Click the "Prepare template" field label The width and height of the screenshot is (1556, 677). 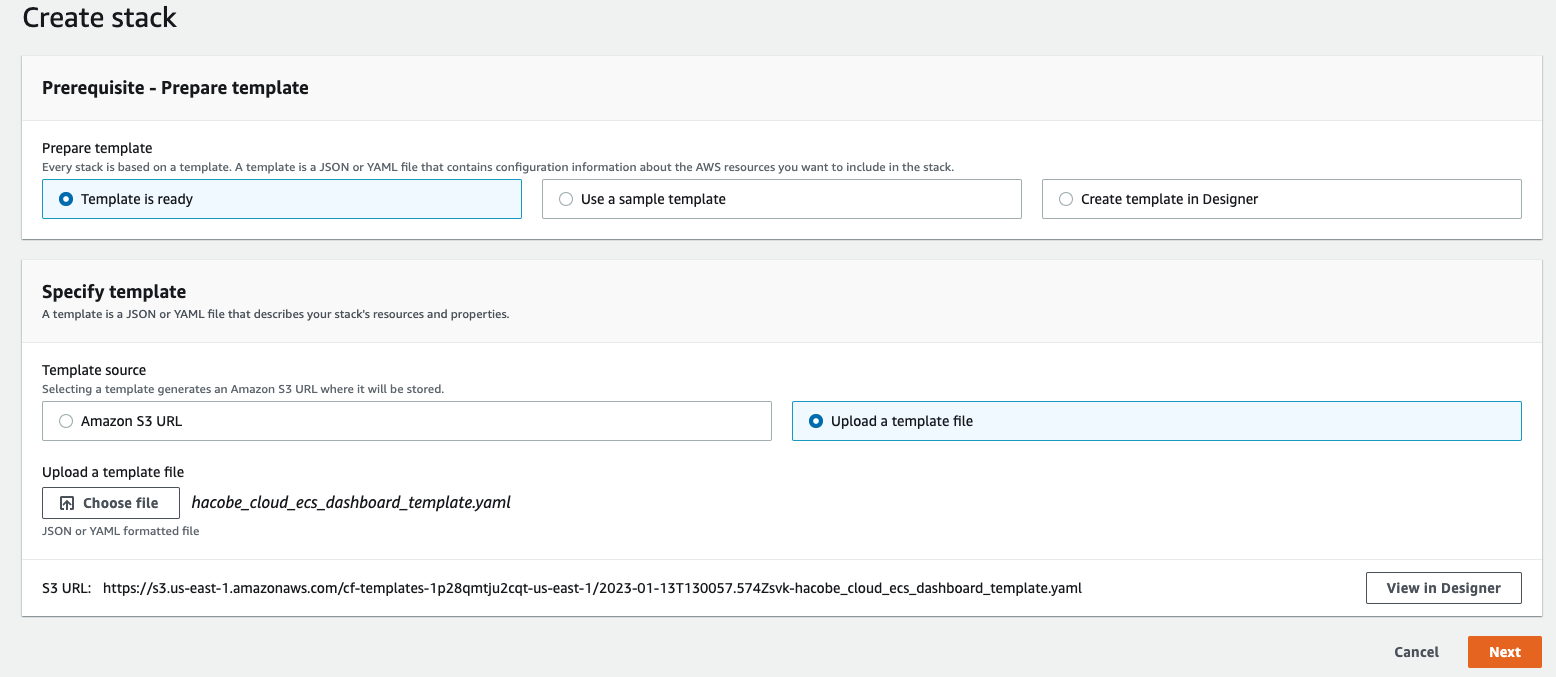click(97, 148)
